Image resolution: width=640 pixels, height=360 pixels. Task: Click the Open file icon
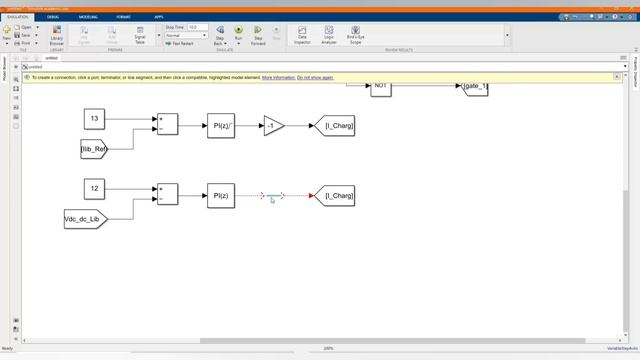17,27
